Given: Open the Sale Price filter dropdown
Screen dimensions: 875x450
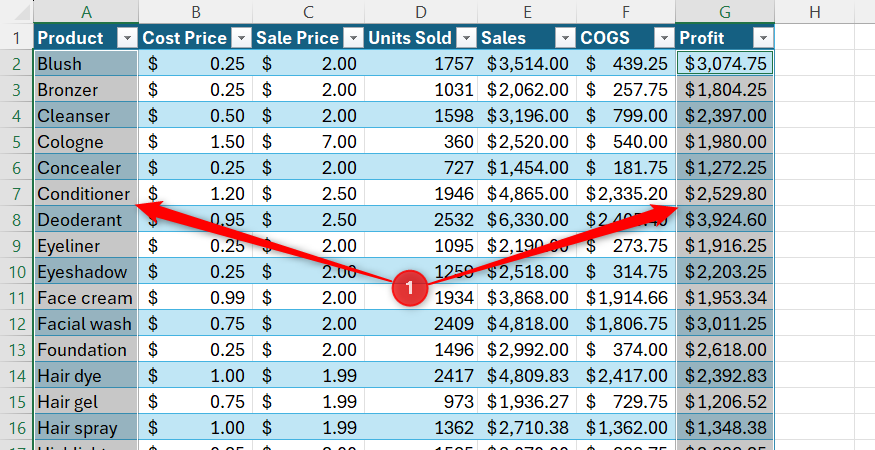Looking at the screenshot, I should click(353, 38).
